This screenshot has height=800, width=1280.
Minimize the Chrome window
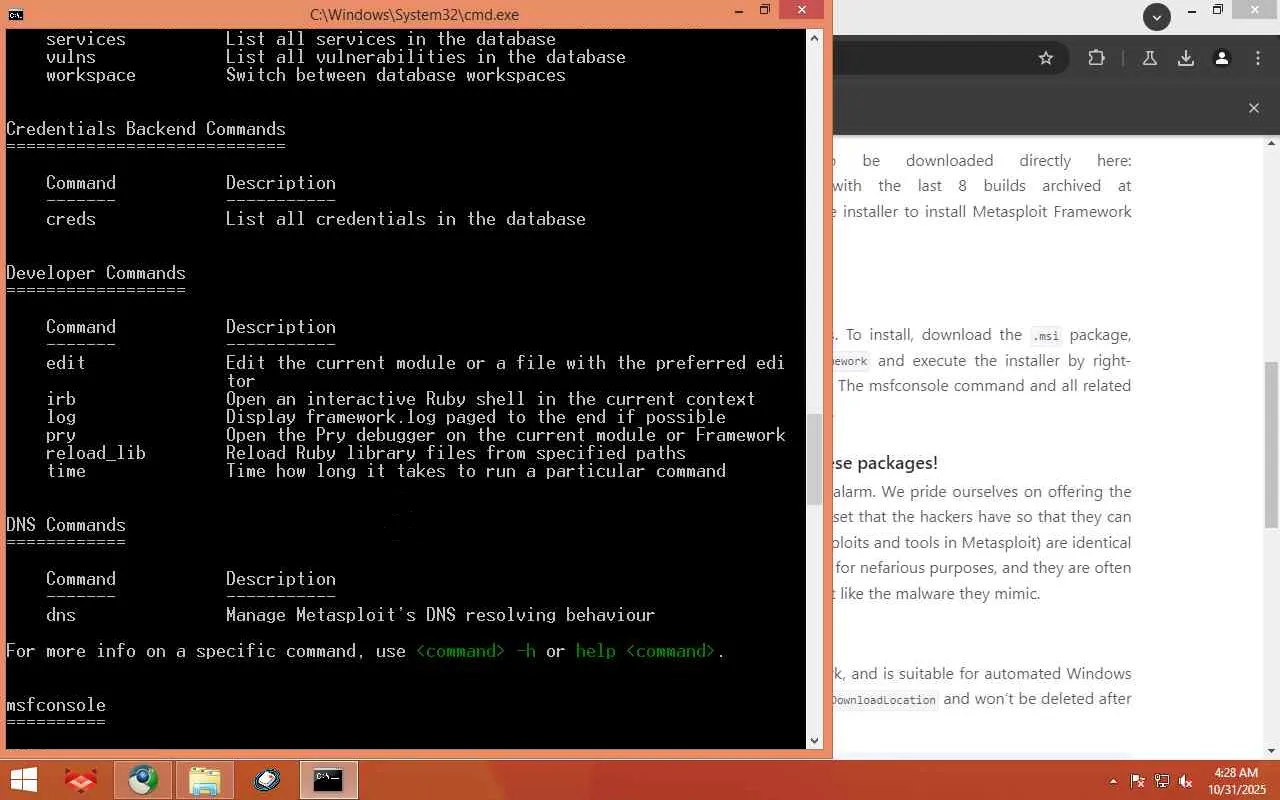pyautogui.click(x=1192, y=11)
